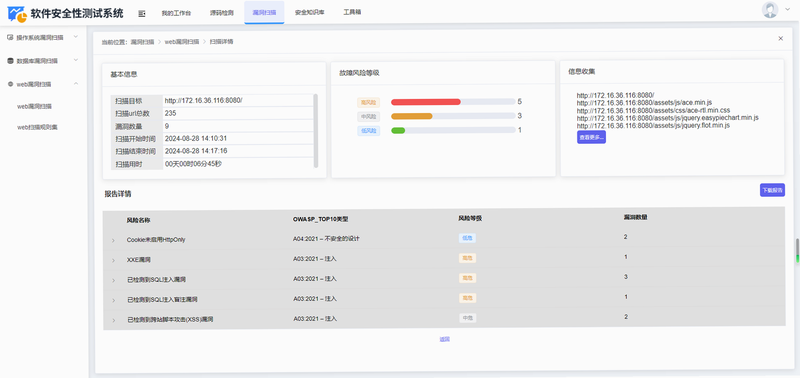Expand the 已检测到SQL注入漏洞 row
Image resolution: width=800 pixels, height=378 pixels.
[113, 280]
